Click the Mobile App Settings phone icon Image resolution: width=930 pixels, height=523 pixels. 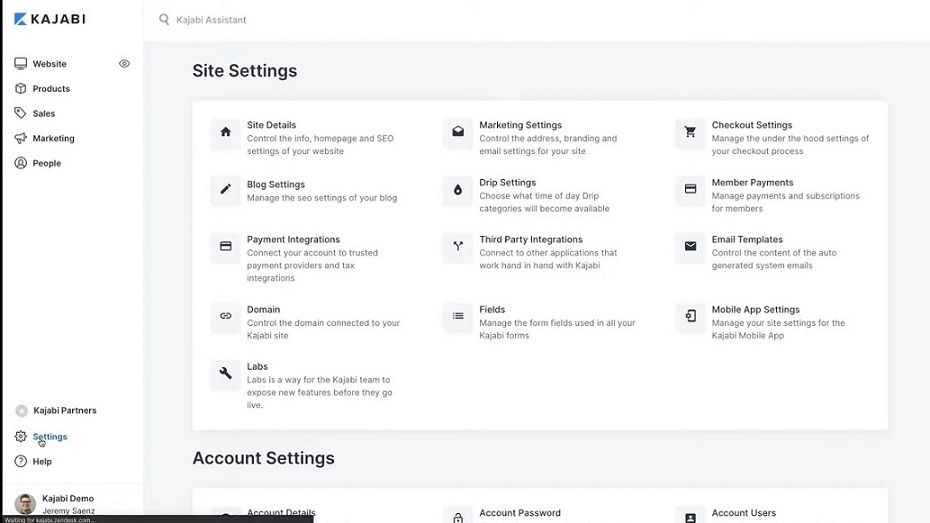tap(690, 316)
